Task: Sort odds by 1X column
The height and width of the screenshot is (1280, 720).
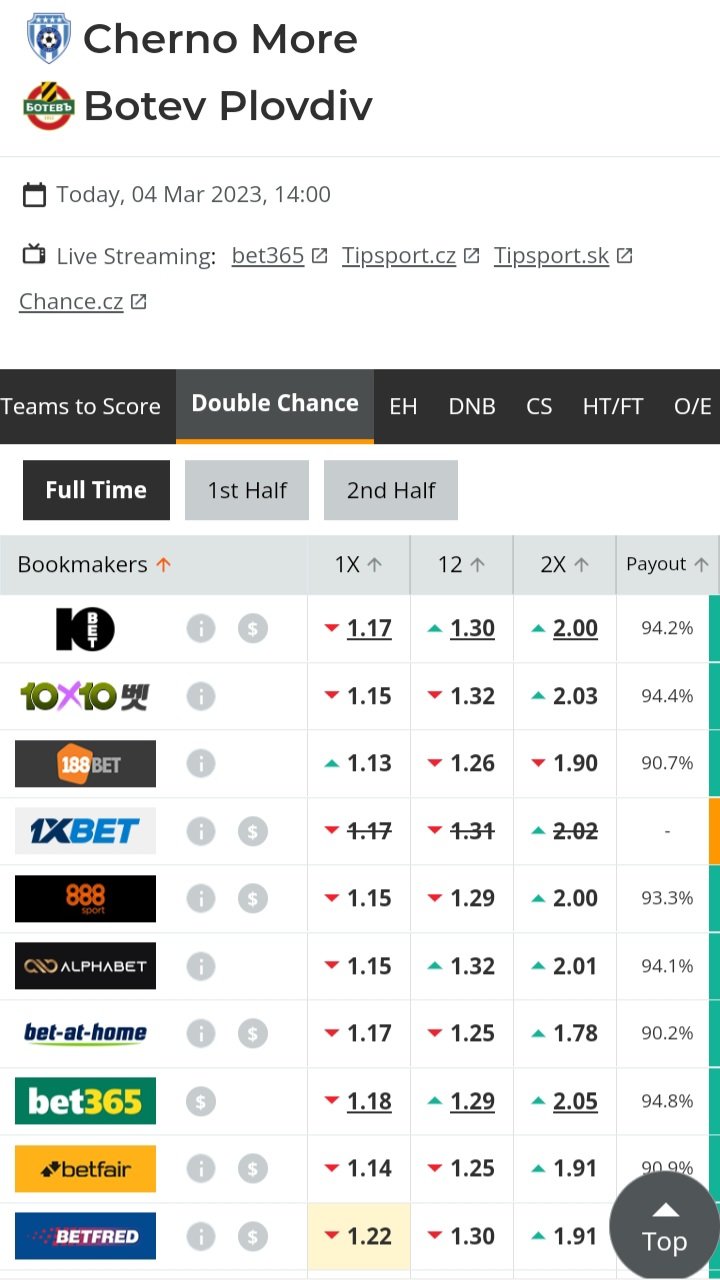Action: 358,565
